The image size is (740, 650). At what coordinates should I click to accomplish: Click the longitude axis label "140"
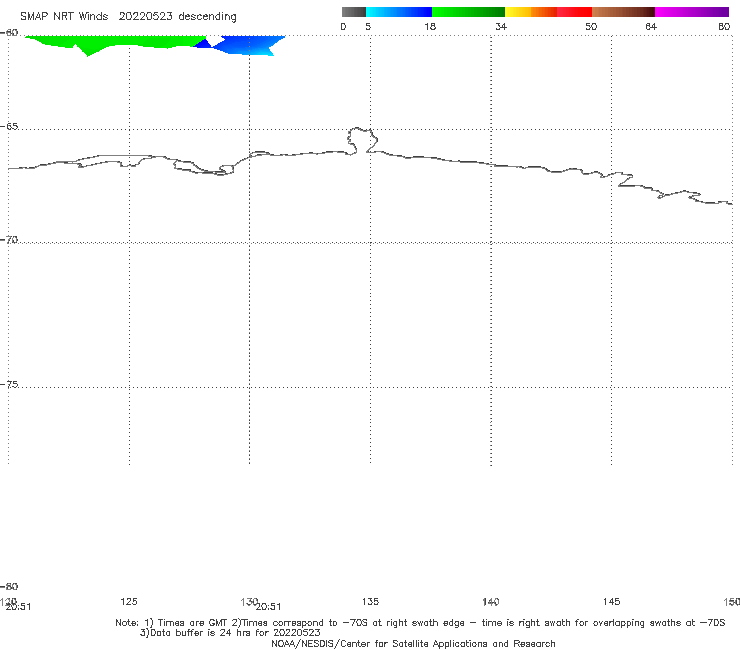coord(491,601)
